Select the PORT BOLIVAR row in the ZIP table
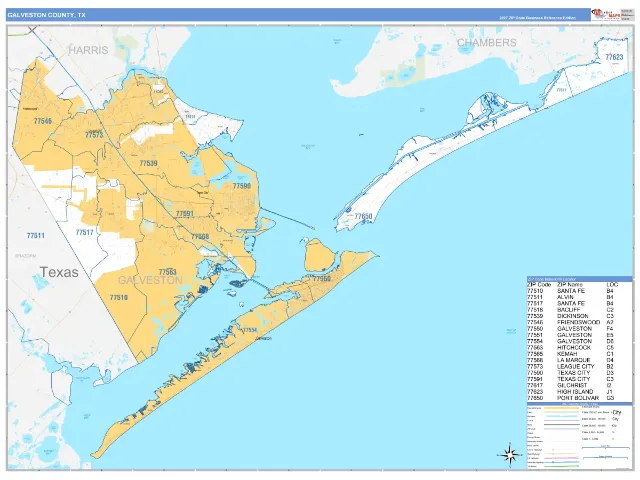This screenshot has width=640, height=480. (x=570, y=398)
